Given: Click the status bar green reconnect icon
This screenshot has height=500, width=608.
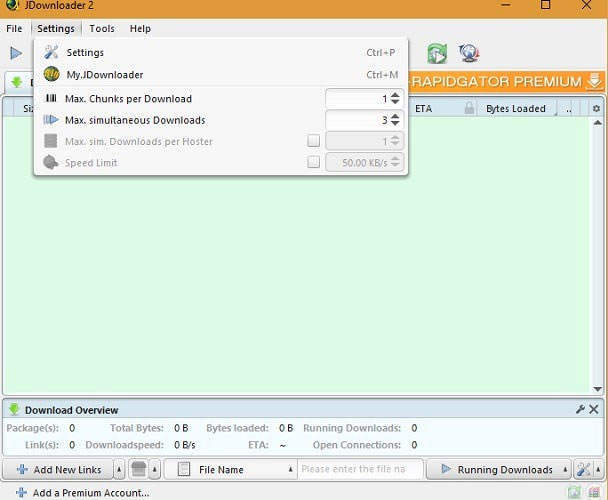Looking at the screenshot, I should pyautogui.click(x=574, y=492).
